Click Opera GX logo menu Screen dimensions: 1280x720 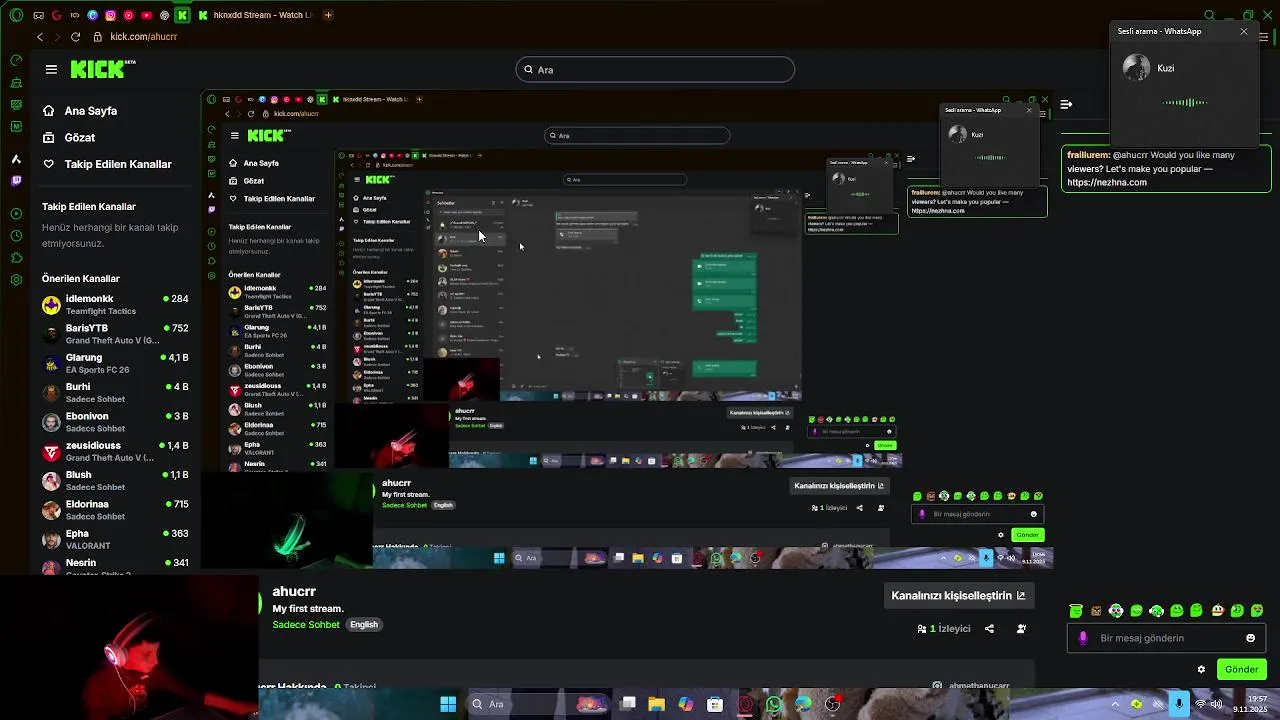(x=14, y=15)
